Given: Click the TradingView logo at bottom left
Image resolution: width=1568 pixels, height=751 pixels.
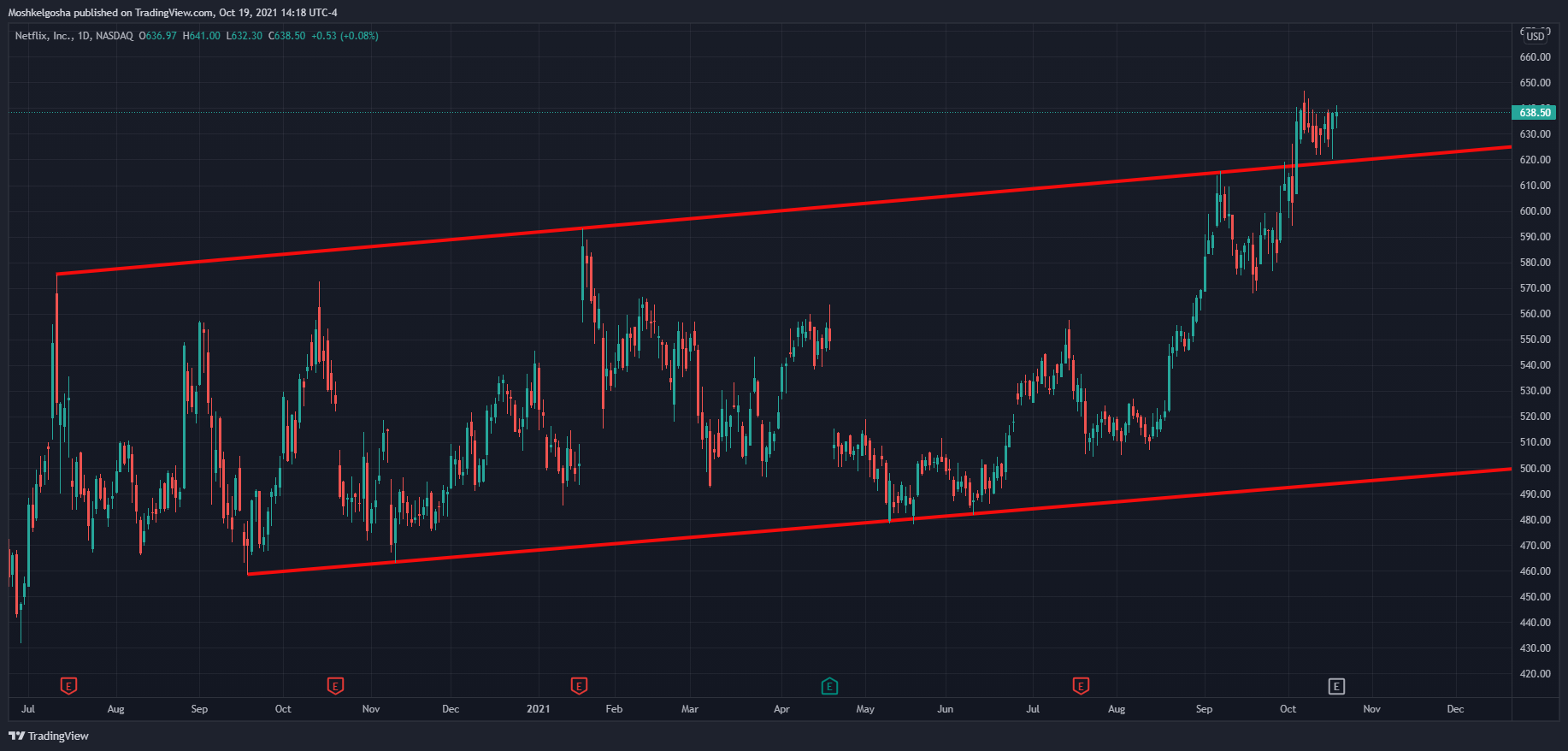Looking at the screenshot, I should coord(49,736).
